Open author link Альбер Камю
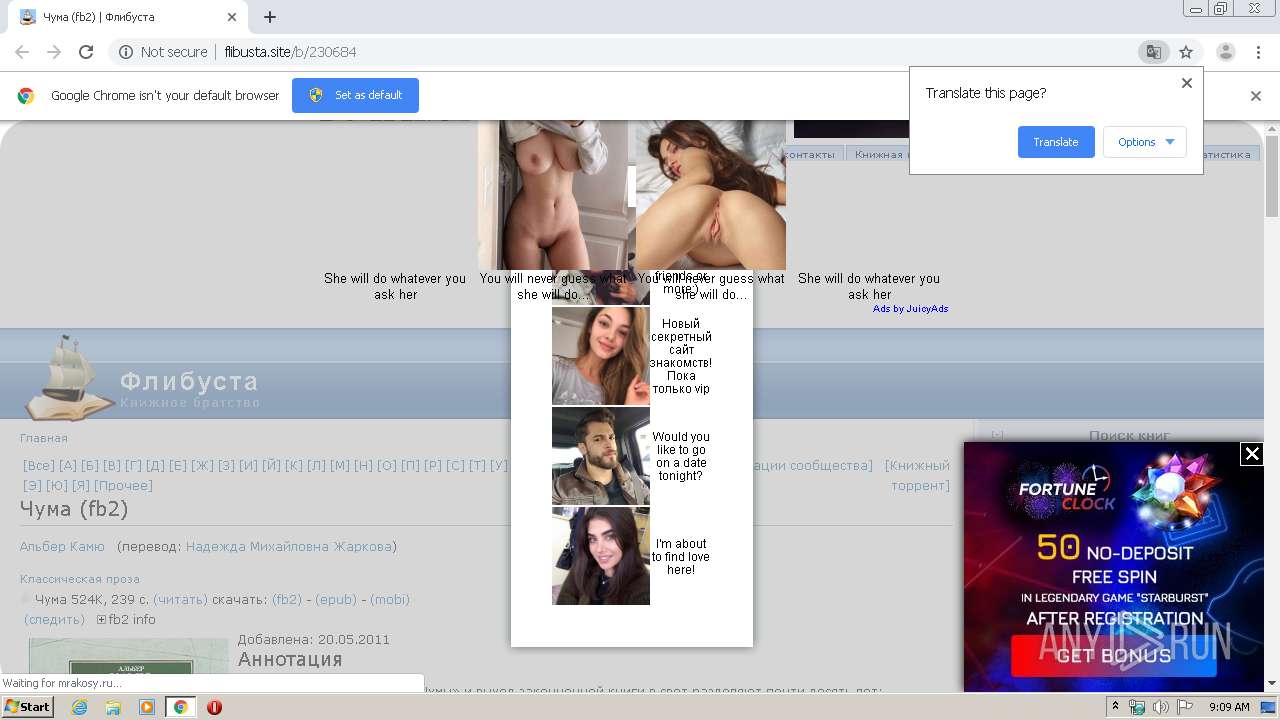This screenshot has height=720, width=1280. pos(62,546)
